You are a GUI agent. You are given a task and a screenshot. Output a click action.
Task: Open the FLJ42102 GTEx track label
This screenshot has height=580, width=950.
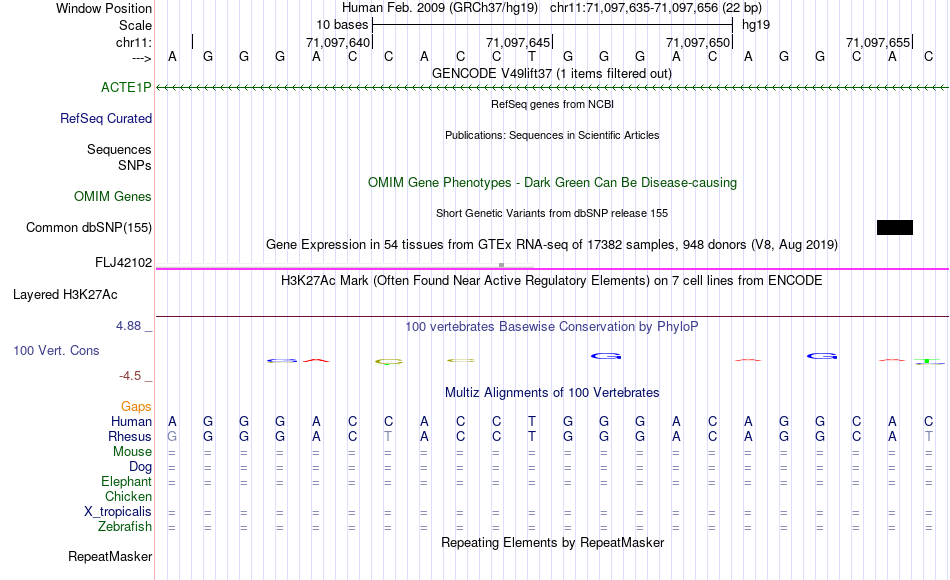coord(124,262)
